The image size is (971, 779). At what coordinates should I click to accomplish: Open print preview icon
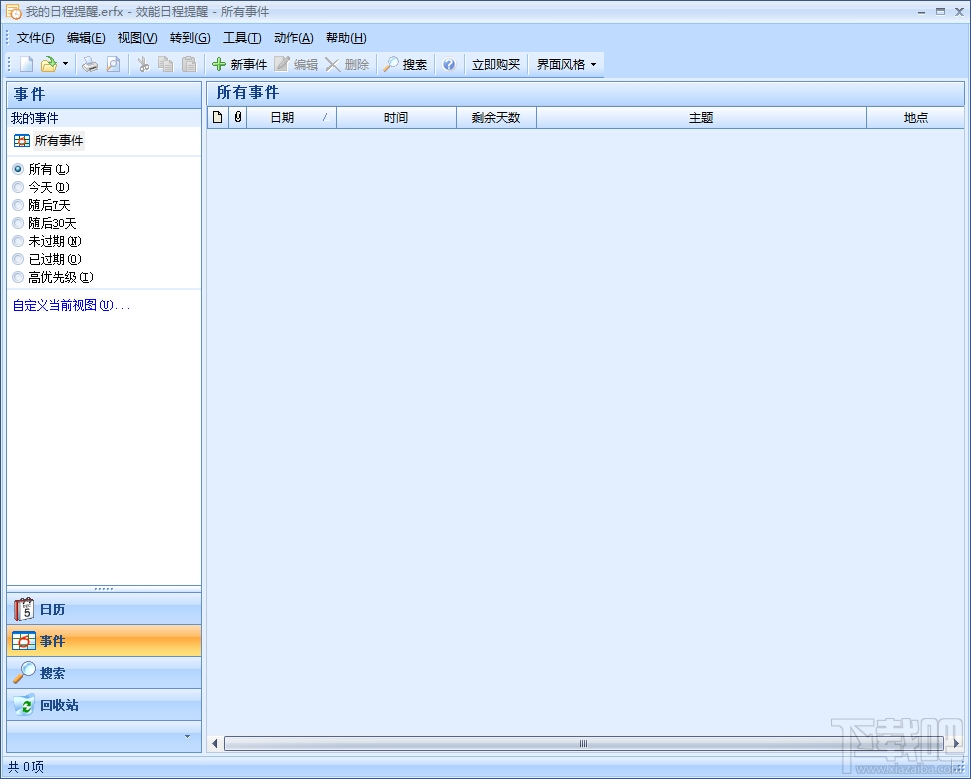[113, 64]
